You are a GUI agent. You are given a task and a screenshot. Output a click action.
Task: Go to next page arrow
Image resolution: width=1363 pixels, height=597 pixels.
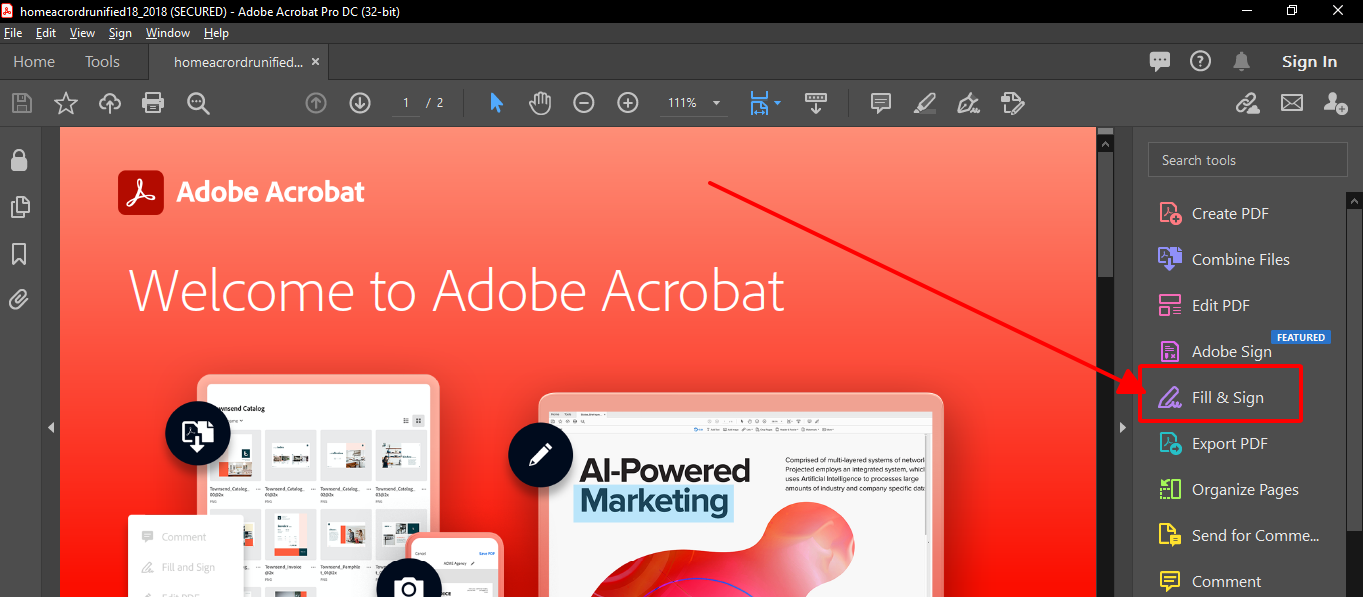click(x=360, y=103)
